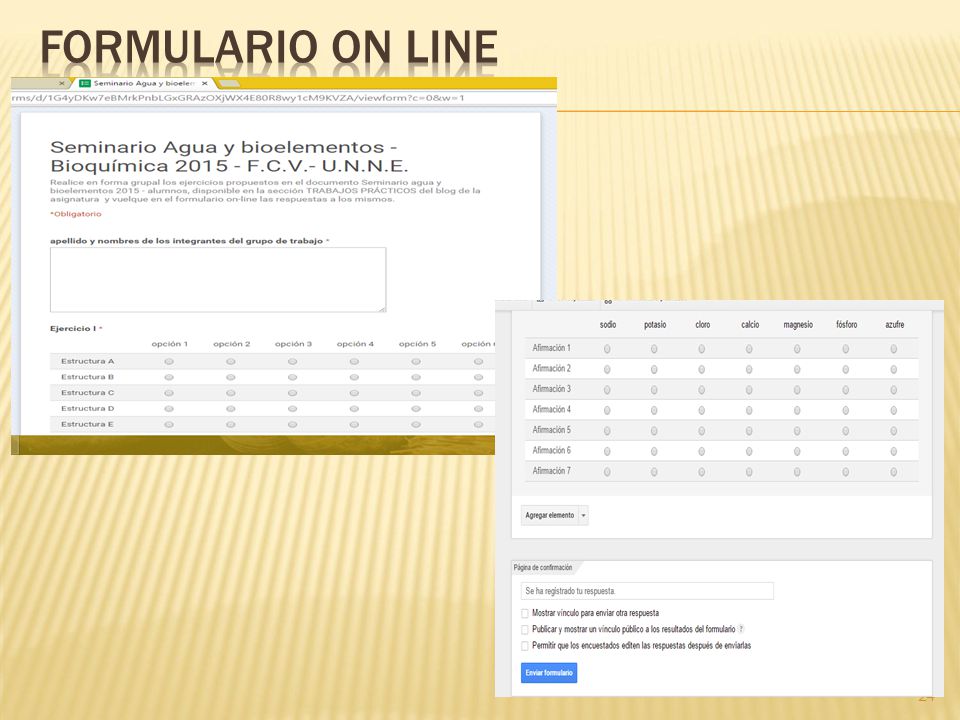Click the 'opción 5' column header
This screenshot has width=960, height=720.
point(418,344)
